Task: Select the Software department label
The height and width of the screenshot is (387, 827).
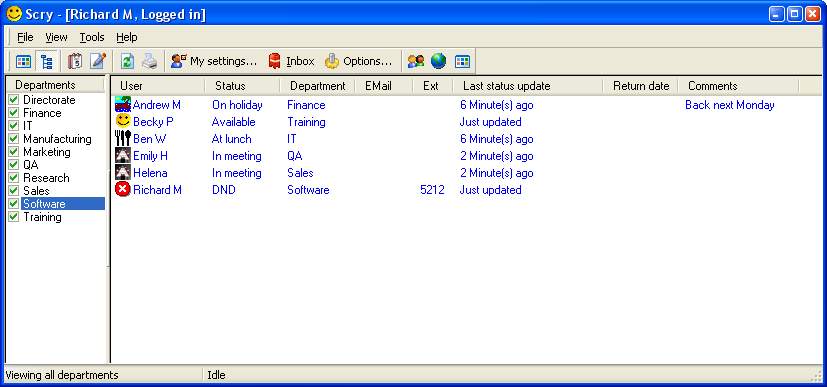Action: tap(44, 204)
